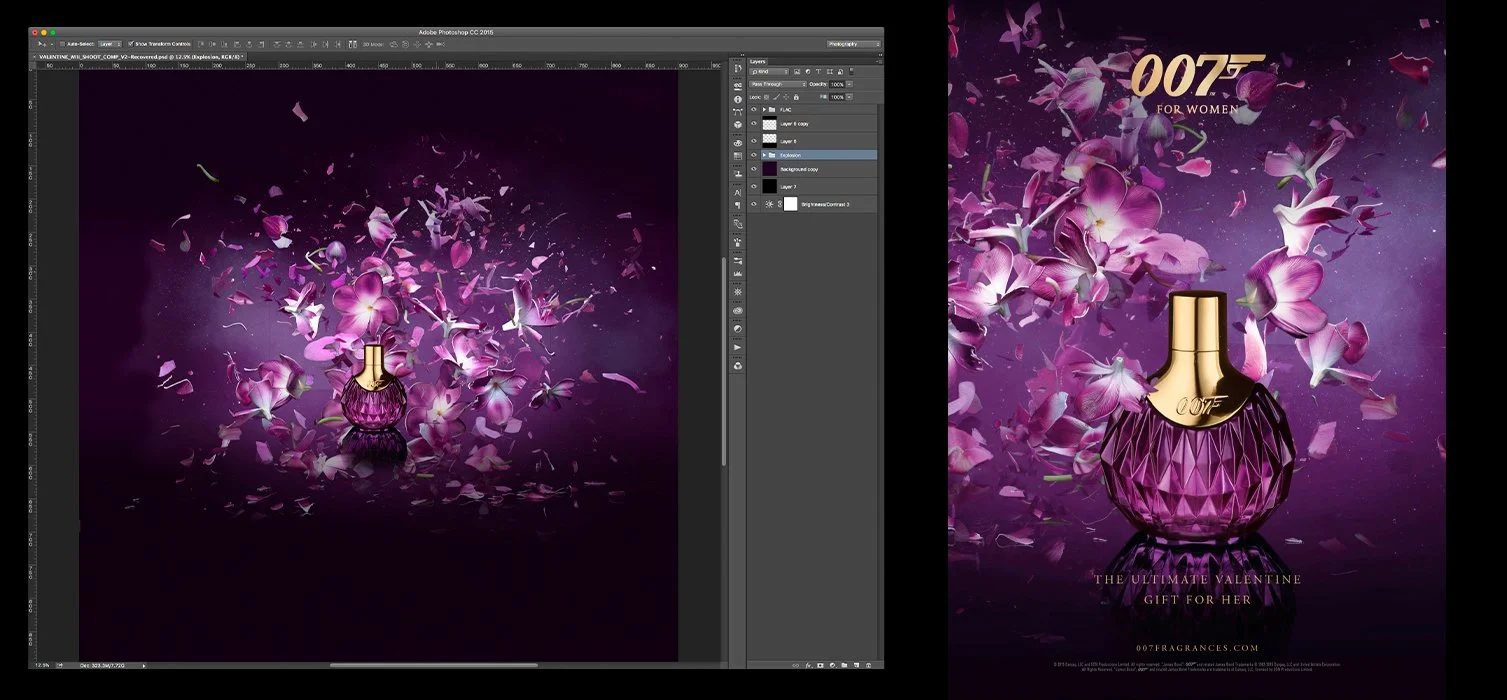The width and height of the screenshot is (1507, 700).
Task: Select the Move tool in options bar
Action: point(41,44)
